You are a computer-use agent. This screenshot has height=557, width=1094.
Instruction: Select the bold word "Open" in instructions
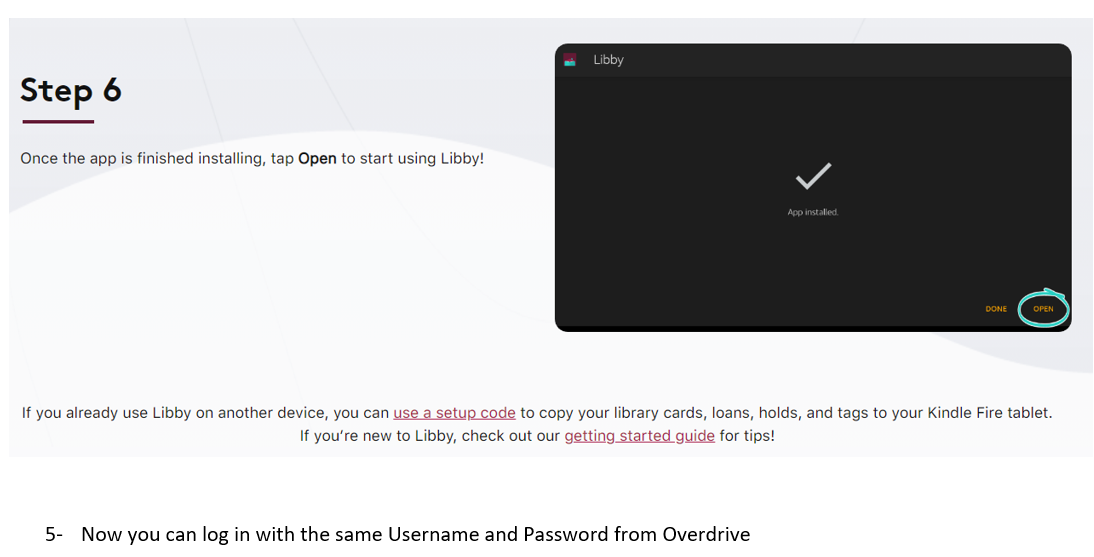tap(317, 159)
